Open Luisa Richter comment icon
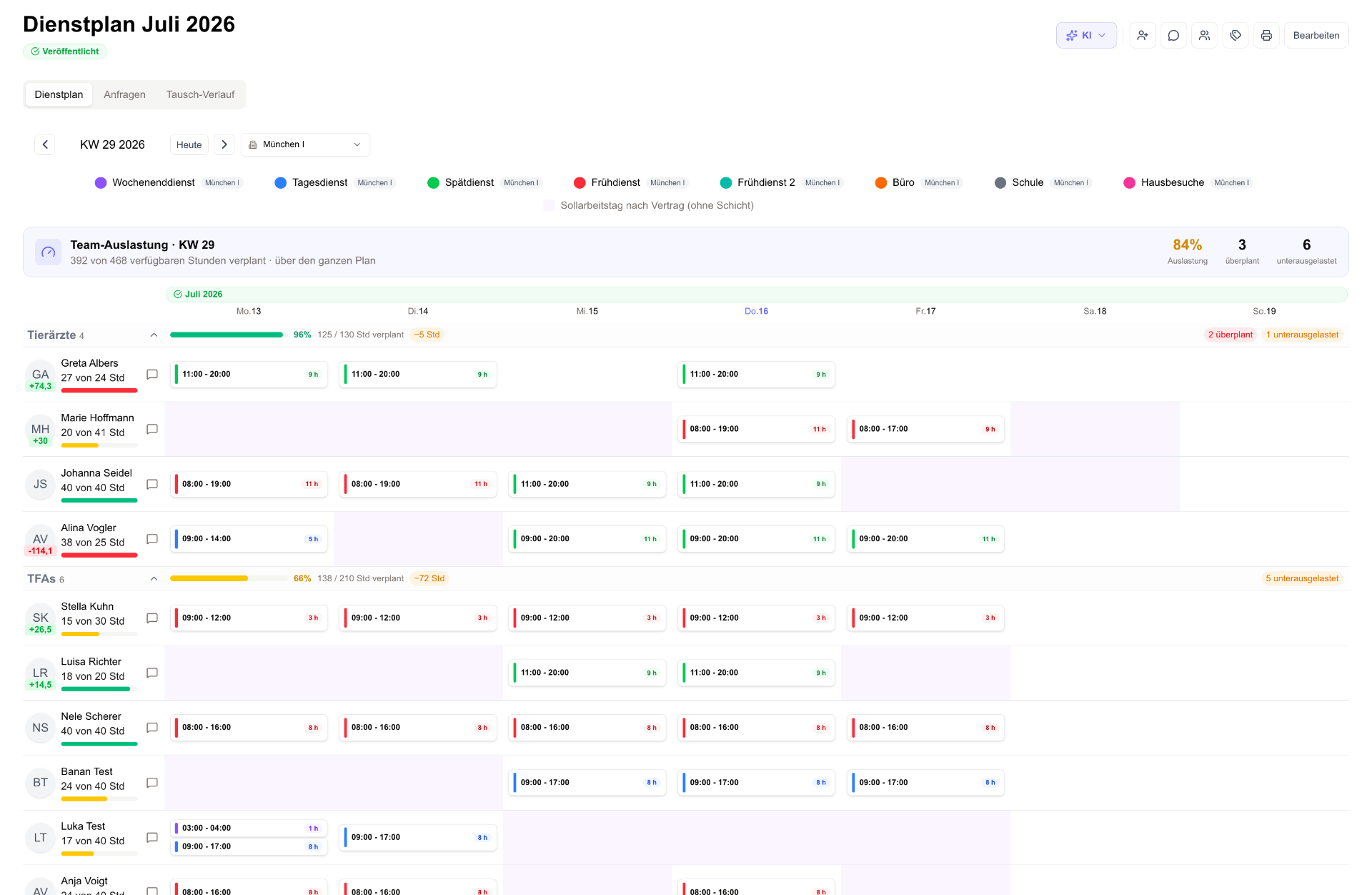Screen dimensions: 1372x895 point(152,673)
